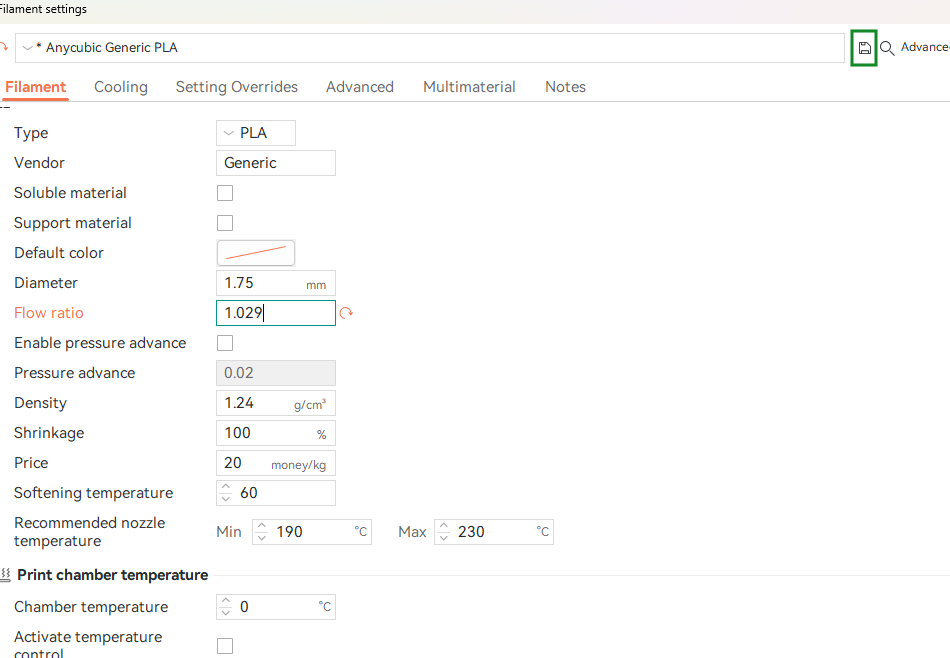Check Enable pressure advance

225,343
